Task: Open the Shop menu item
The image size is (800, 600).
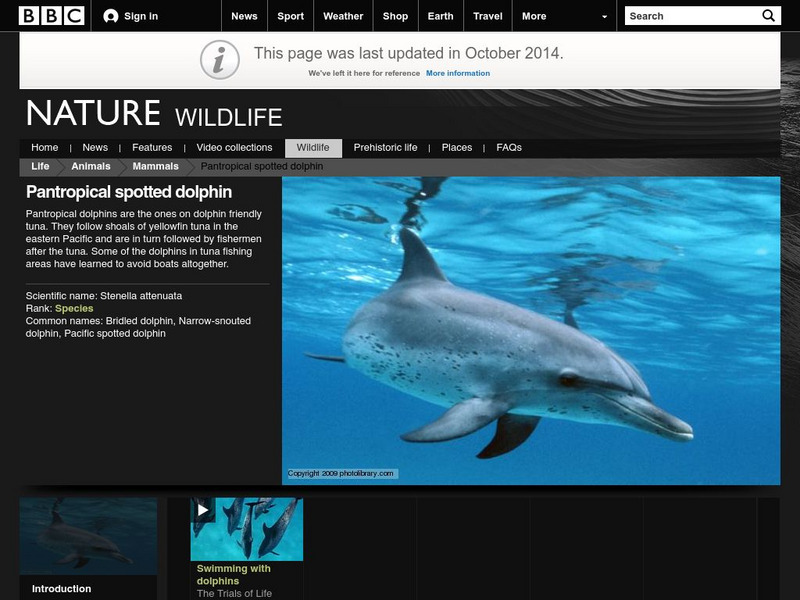Action: click(394, 15)
